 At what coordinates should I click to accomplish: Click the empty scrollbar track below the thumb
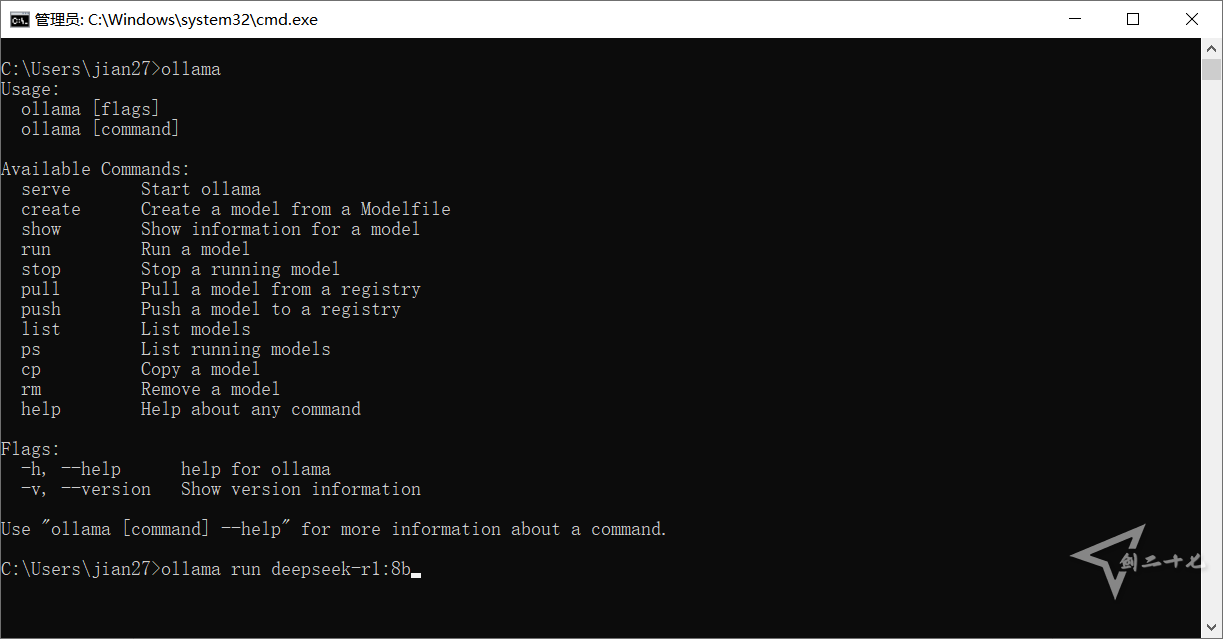coord(1212,350)
